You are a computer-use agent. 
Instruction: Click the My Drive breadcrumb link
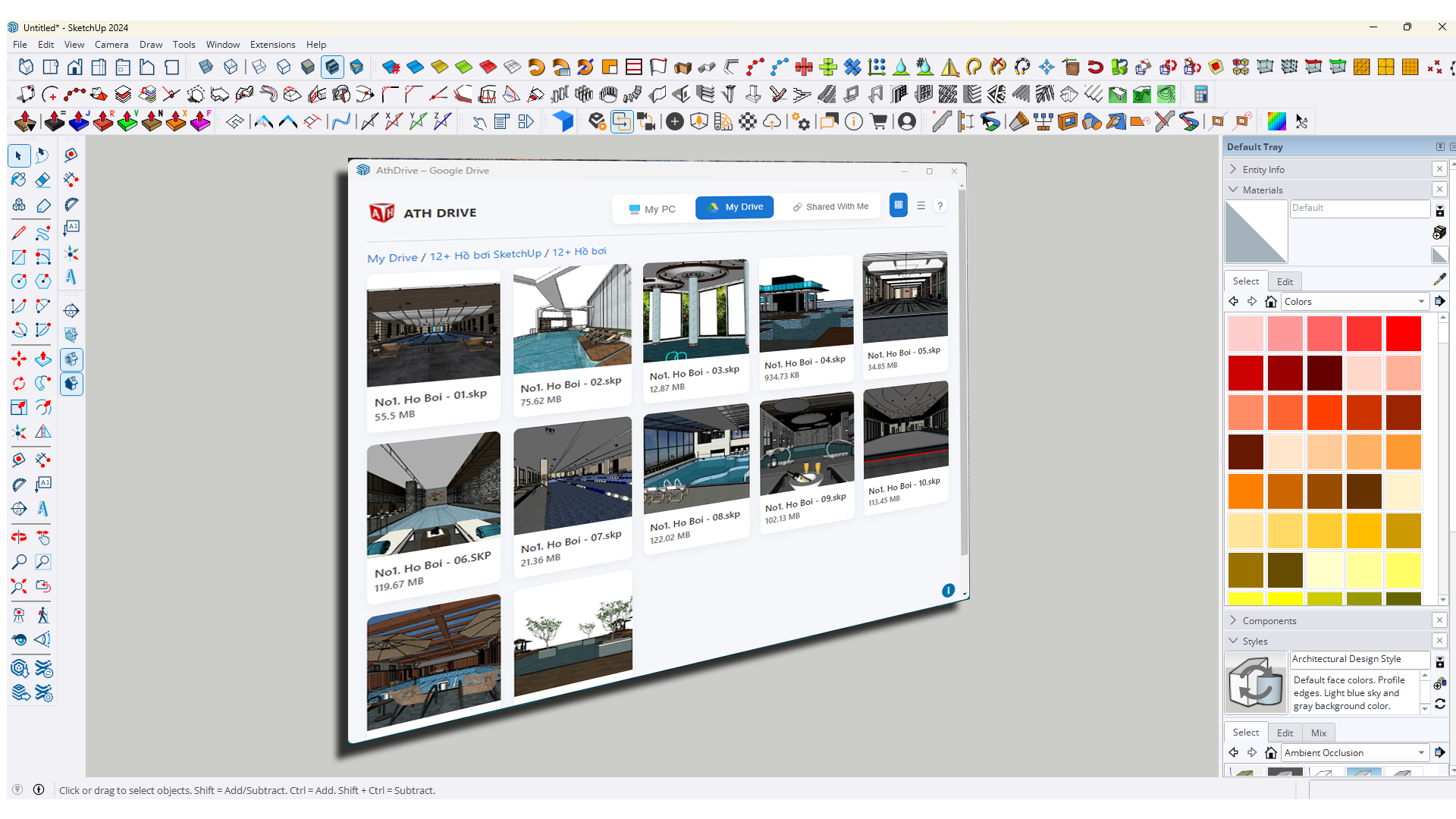click(x=392, y=258)
